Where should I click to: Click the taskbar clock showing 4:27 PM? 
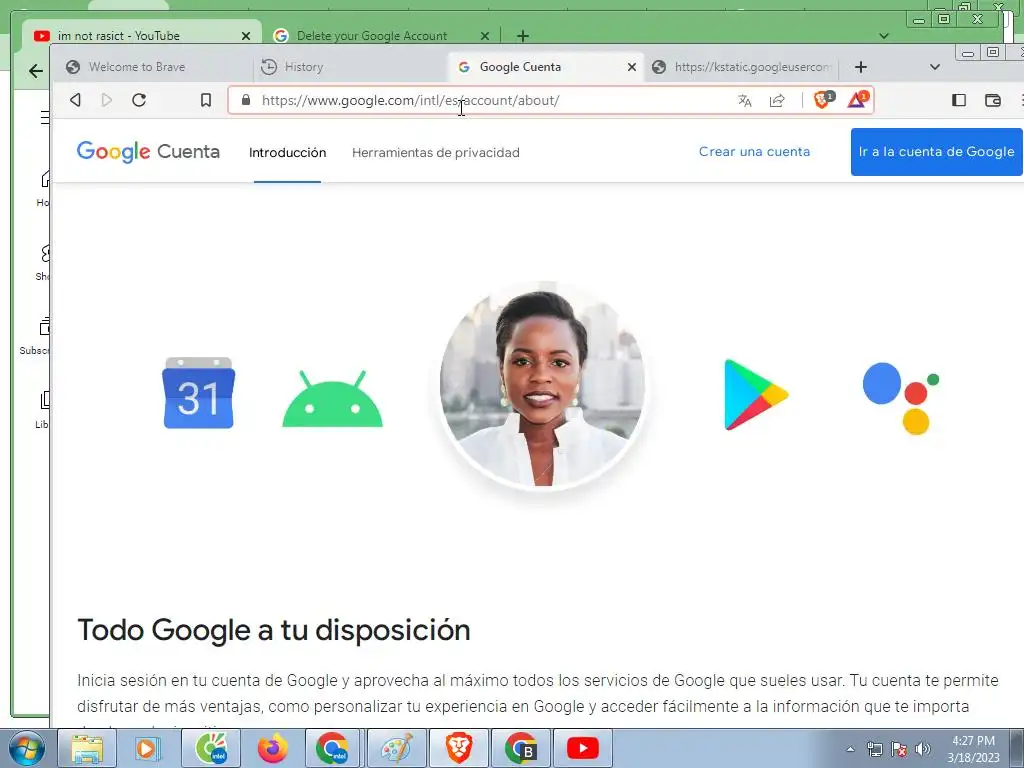(x=973, y=749)
